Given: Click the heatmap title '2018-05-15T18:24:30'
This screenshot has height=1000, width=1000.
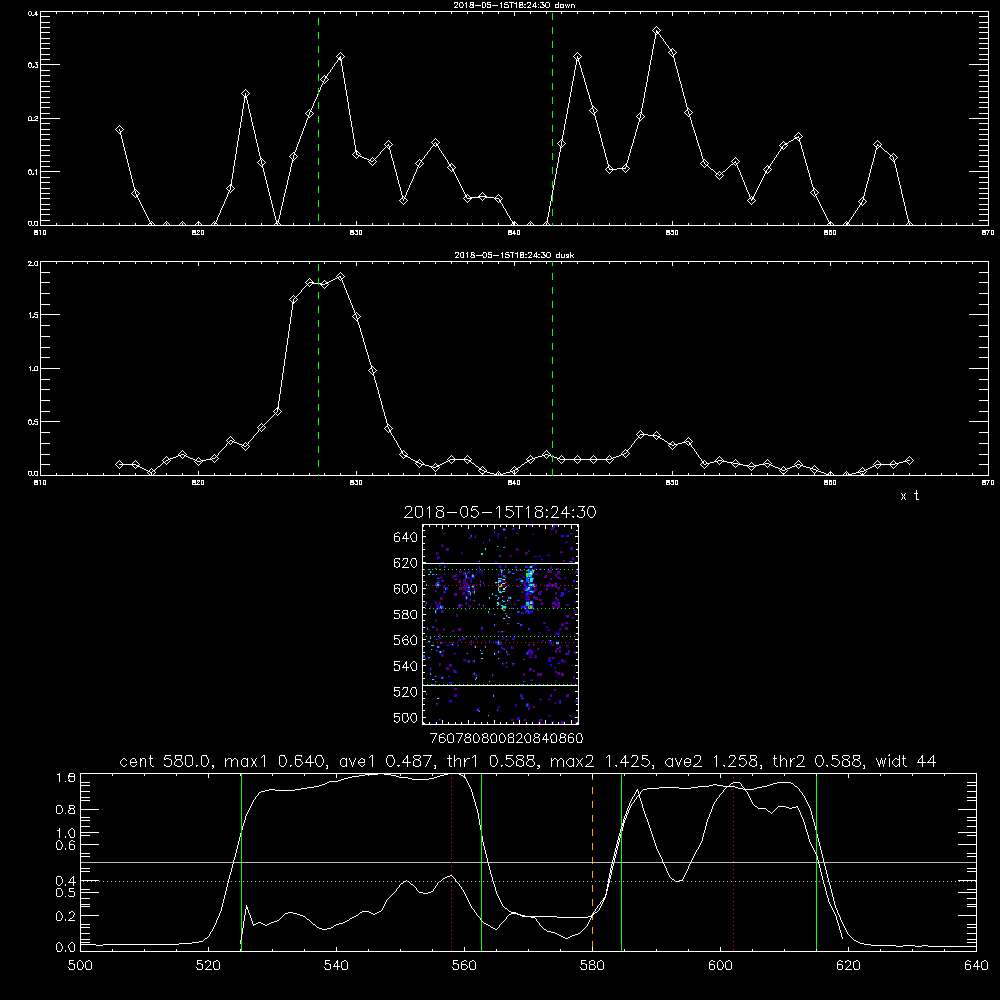Looking at the screenshot, I should point(500,513).
